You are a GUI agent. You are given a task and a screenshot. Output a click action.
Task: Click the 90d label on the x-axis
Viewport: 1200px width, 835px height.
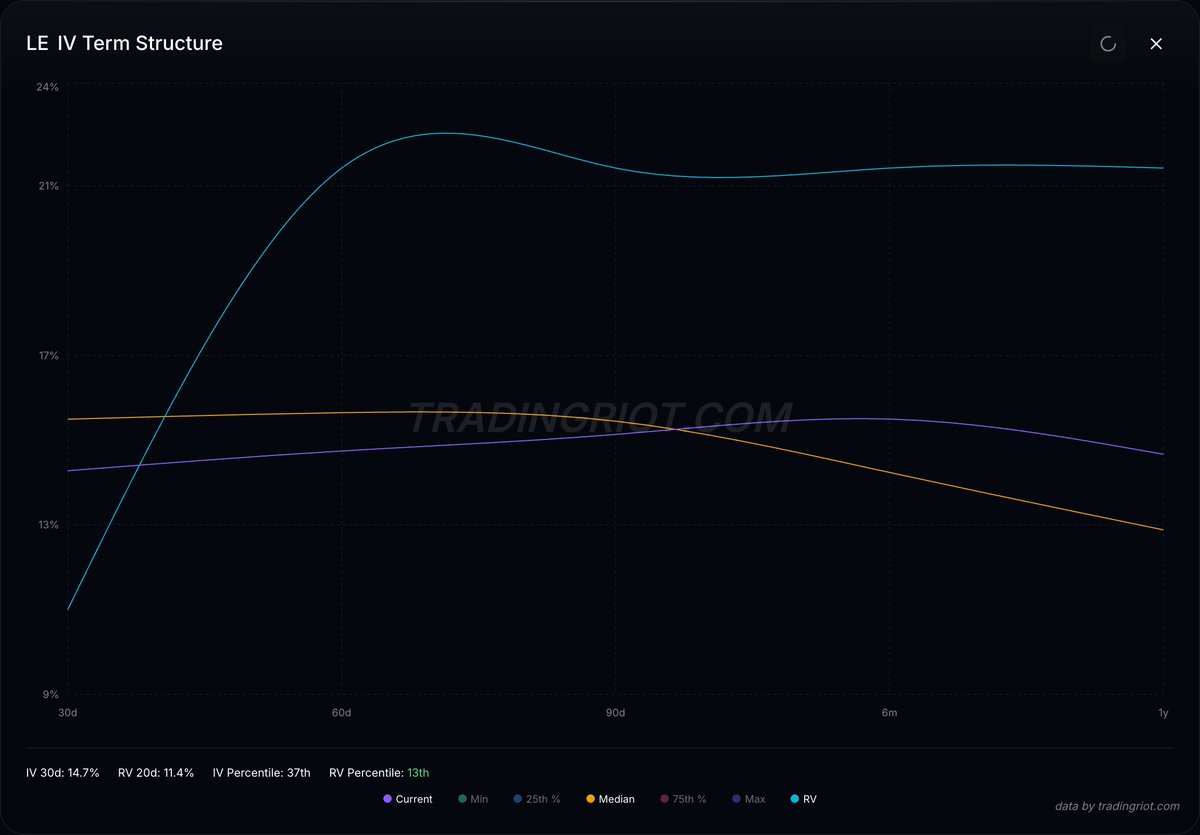click(x=615, y=713)
